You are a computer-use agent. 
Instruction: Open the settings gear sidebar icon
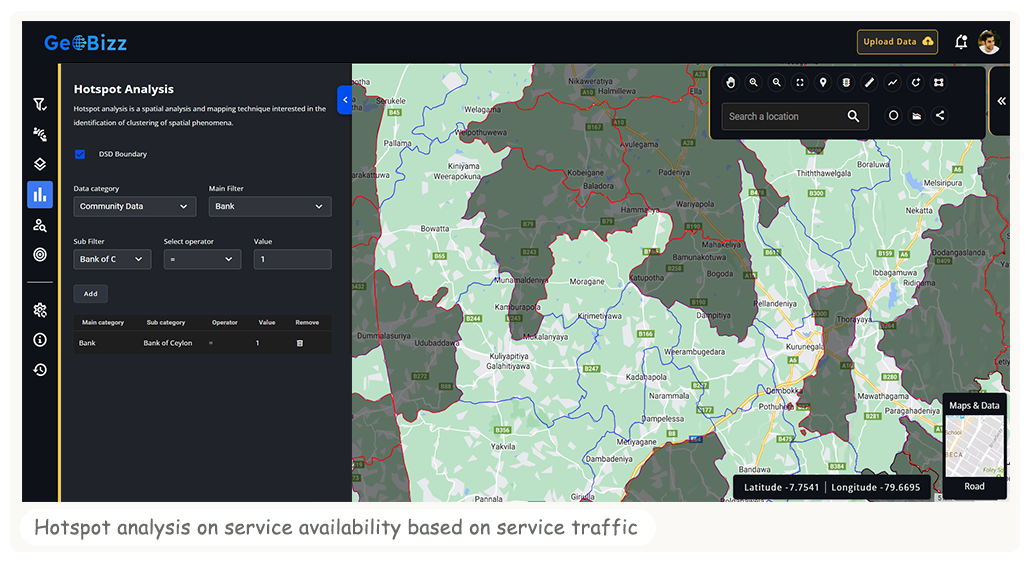pyautogui.click(x=40, y=310)
